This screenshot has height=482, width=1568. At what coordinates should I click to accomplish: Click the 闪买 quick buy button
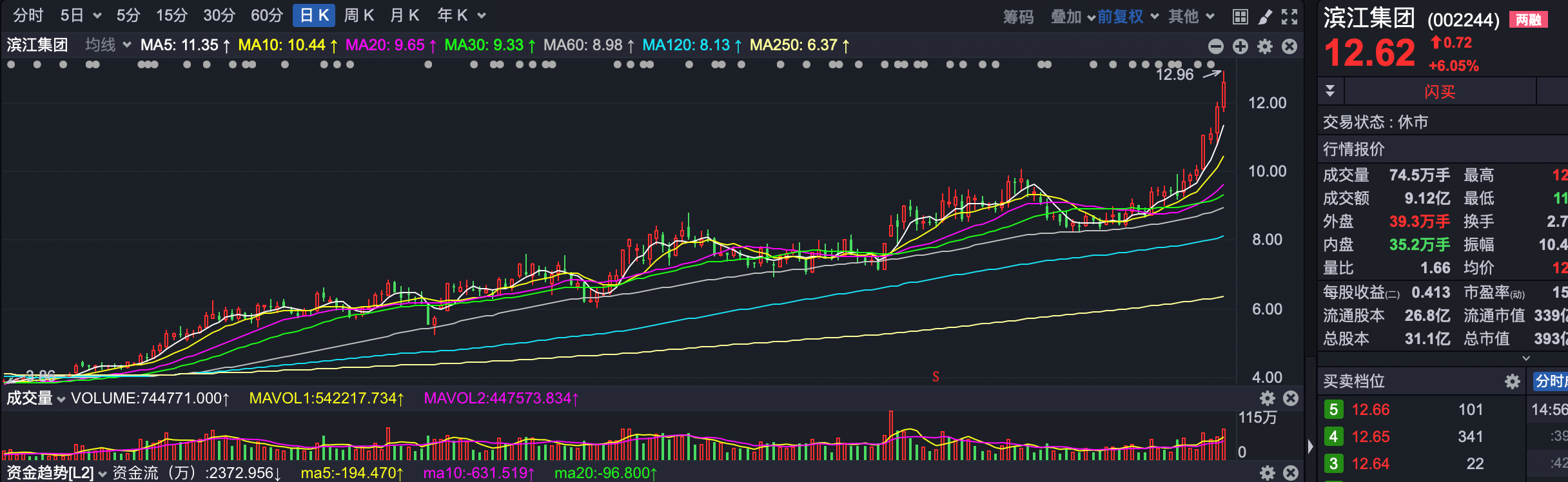[1439, 92]
